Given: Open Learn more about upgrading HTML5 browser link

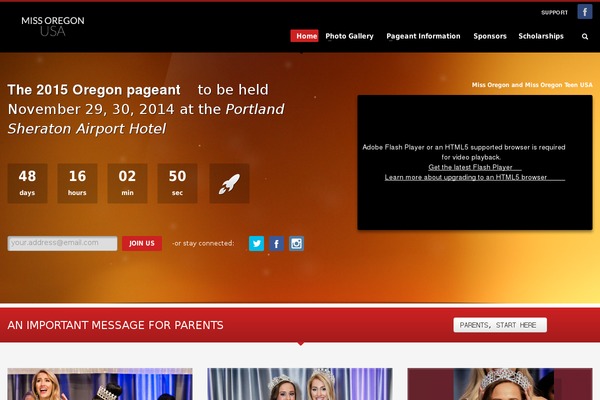Looking at the screenshot, I should [474, 177].
